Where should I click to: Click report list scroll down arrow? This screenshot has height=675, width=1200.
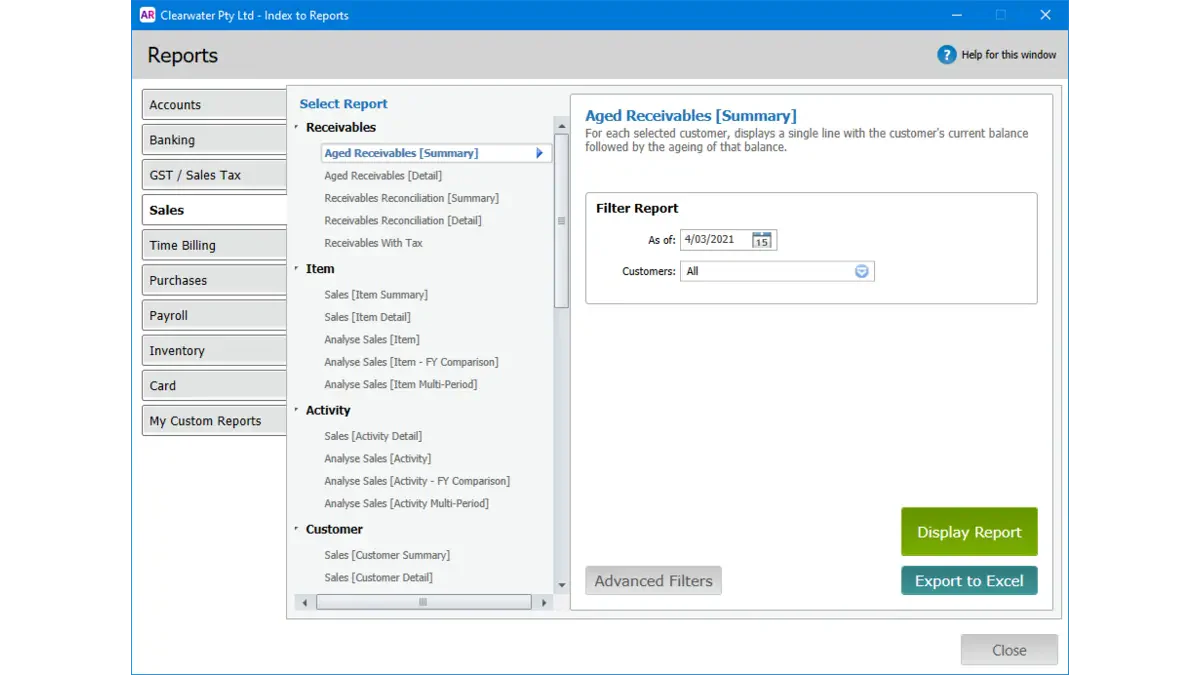pos(562,585)
